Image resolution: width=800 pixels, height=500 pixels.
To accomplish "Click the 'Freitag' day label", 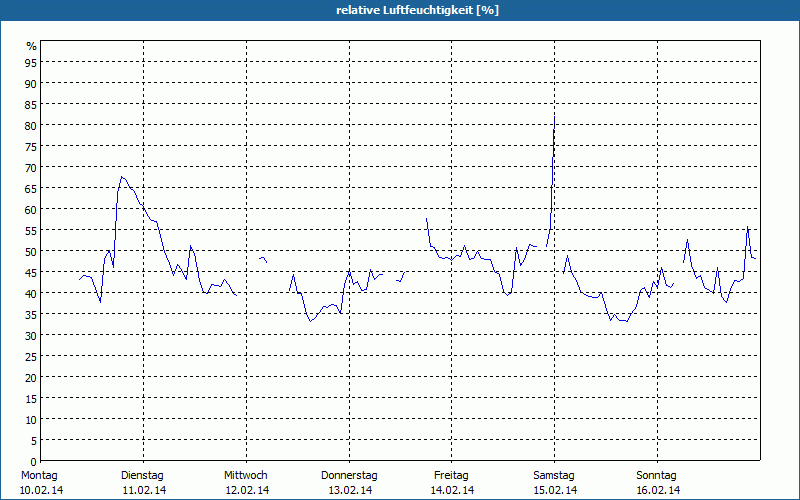I will pos(452,475).
